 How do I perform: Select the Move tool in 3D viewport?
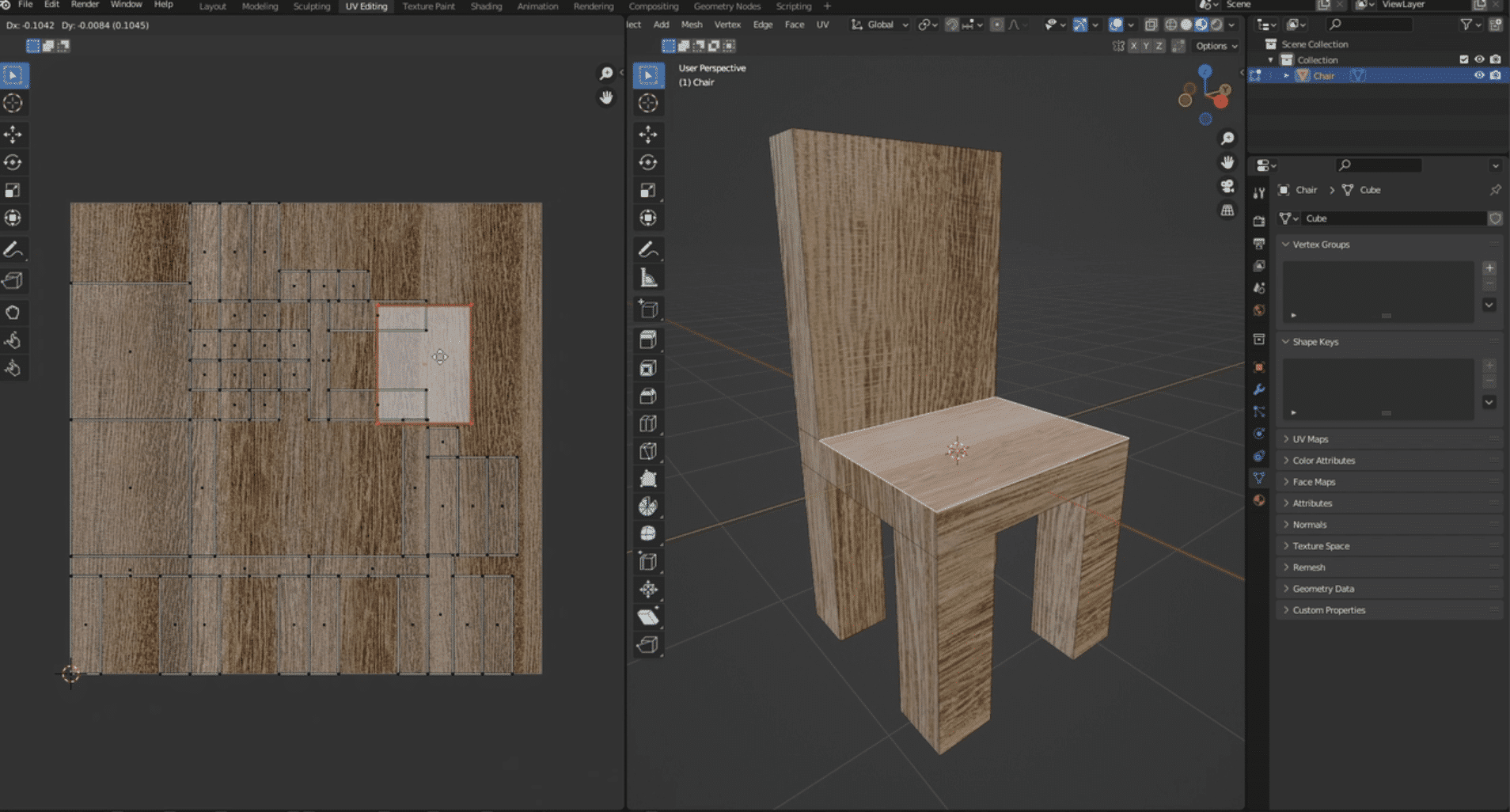coord(648,135)
